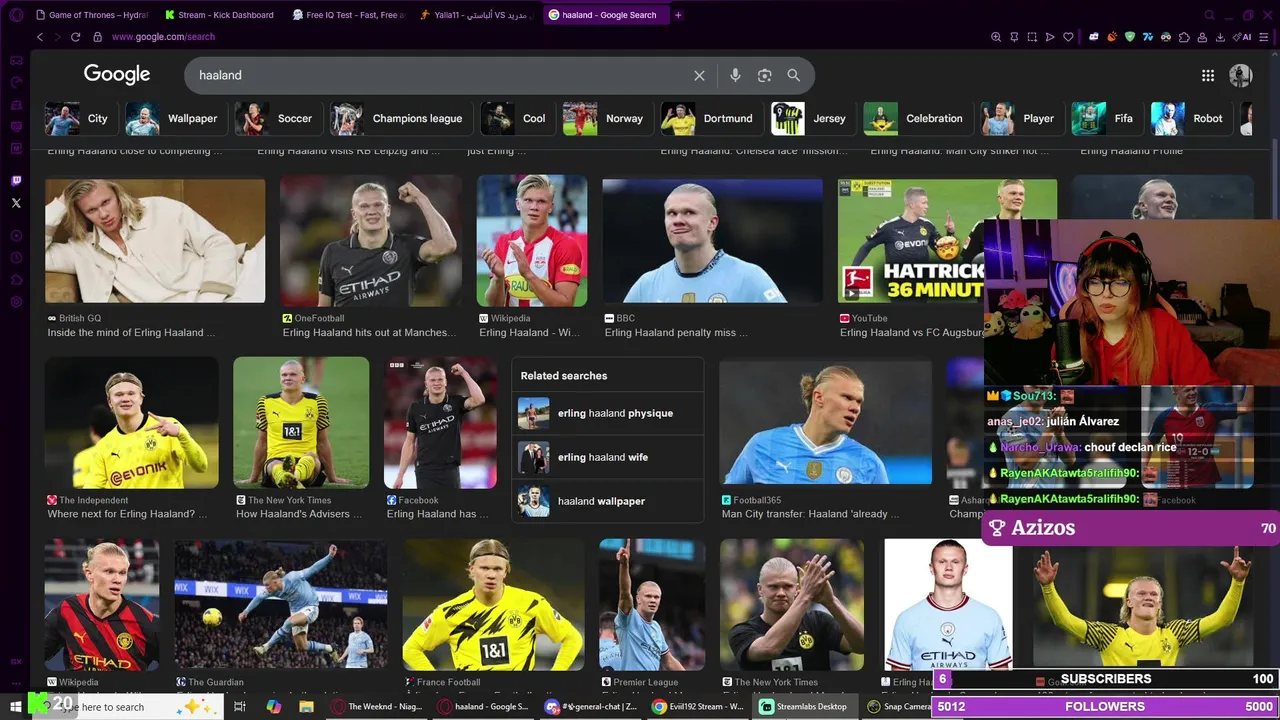This screenshot has width=1280, height=720.
Task: Go back with the browser back arrow
Action: 40,37
